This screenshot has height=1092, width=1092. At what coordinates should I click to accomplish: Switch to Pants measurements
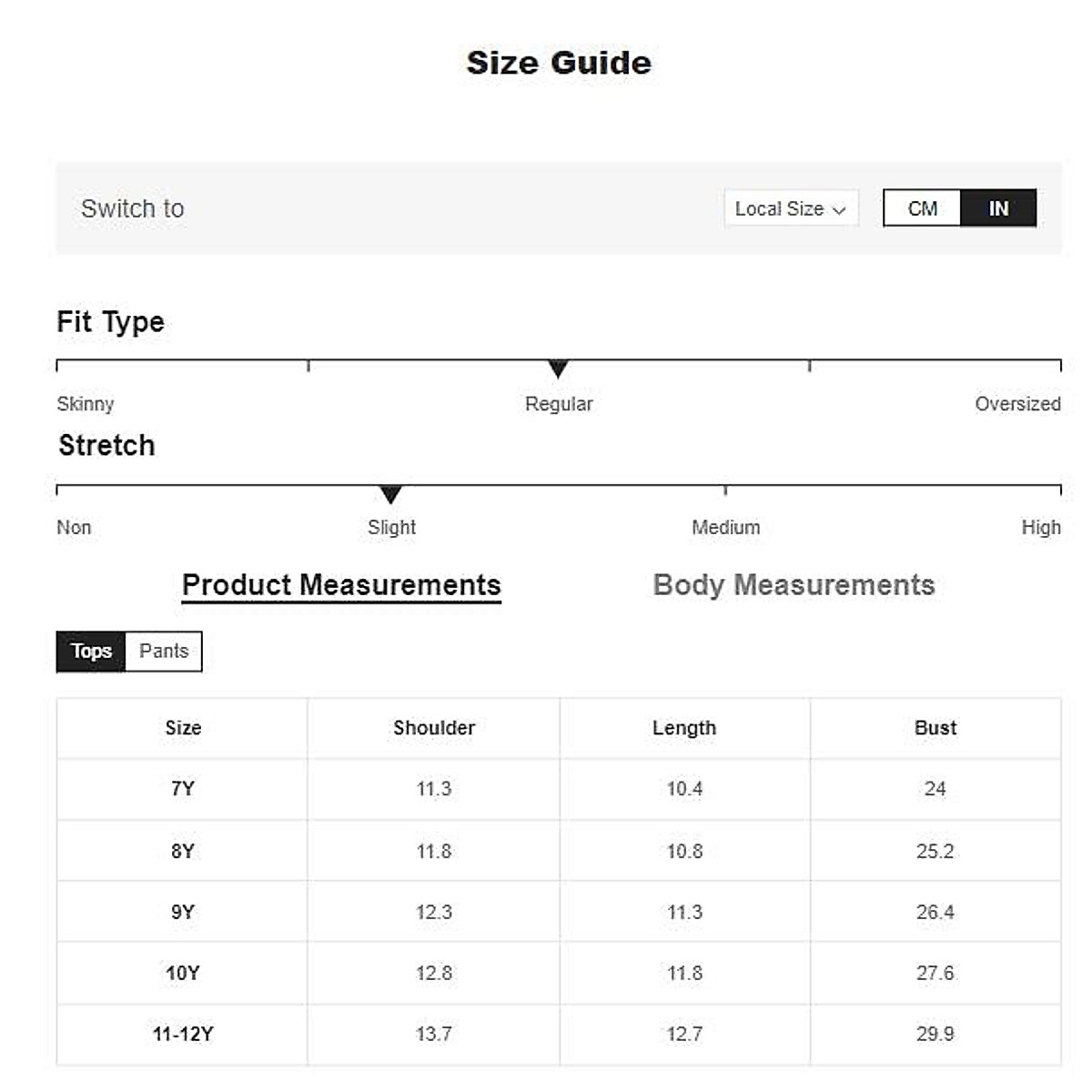point(164,652)
